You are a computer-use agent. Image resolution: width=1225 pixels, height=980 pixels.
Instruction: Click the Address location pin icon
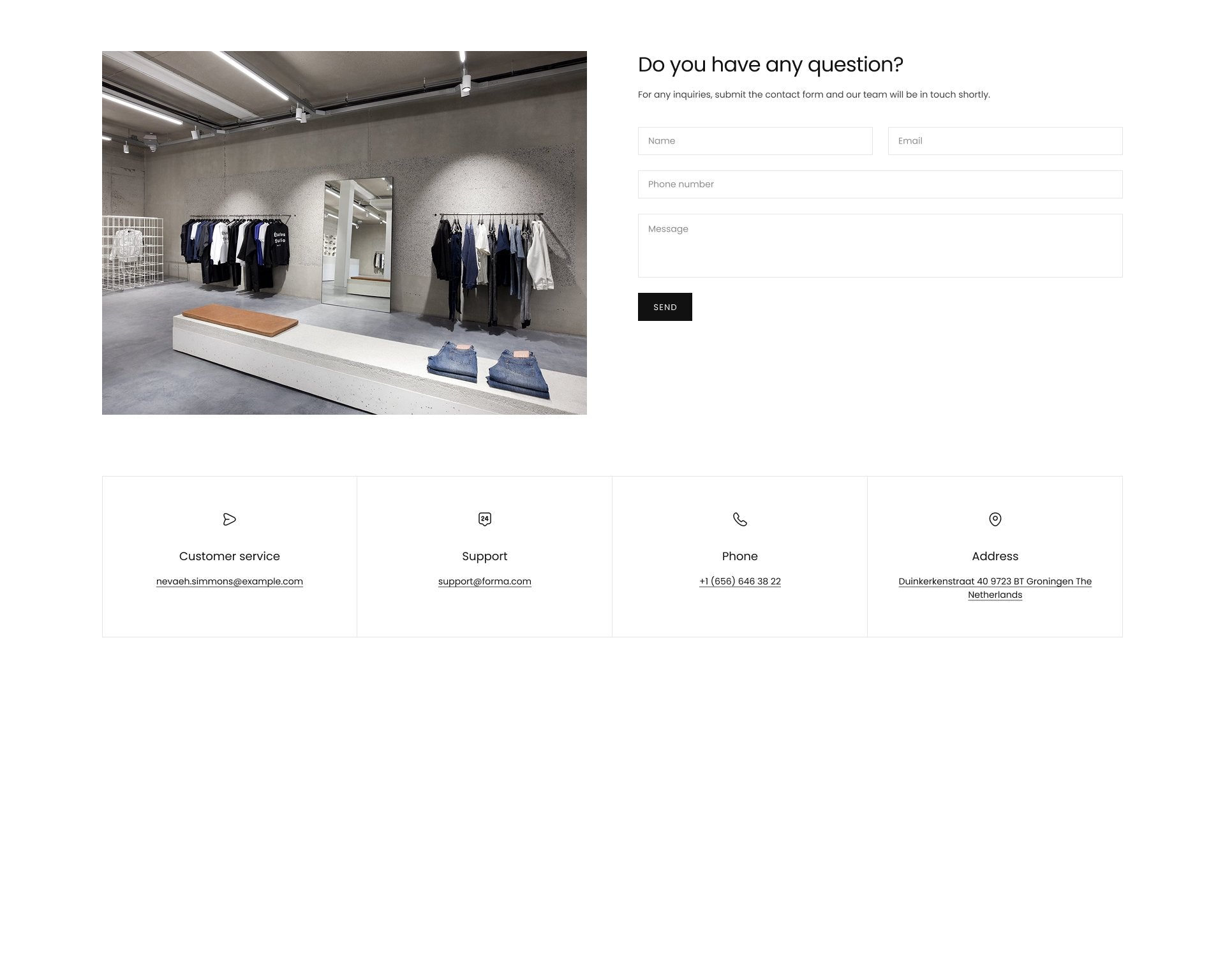click(995, 519)
